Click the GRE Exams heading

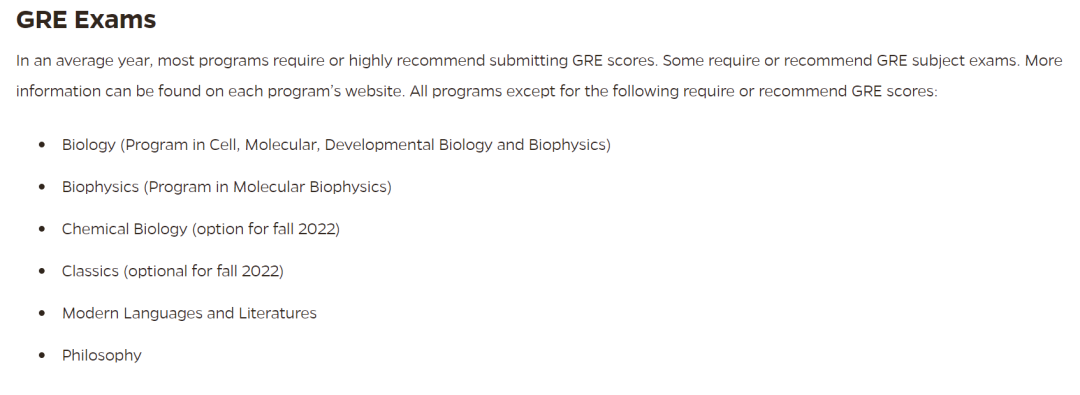[86, 20]
